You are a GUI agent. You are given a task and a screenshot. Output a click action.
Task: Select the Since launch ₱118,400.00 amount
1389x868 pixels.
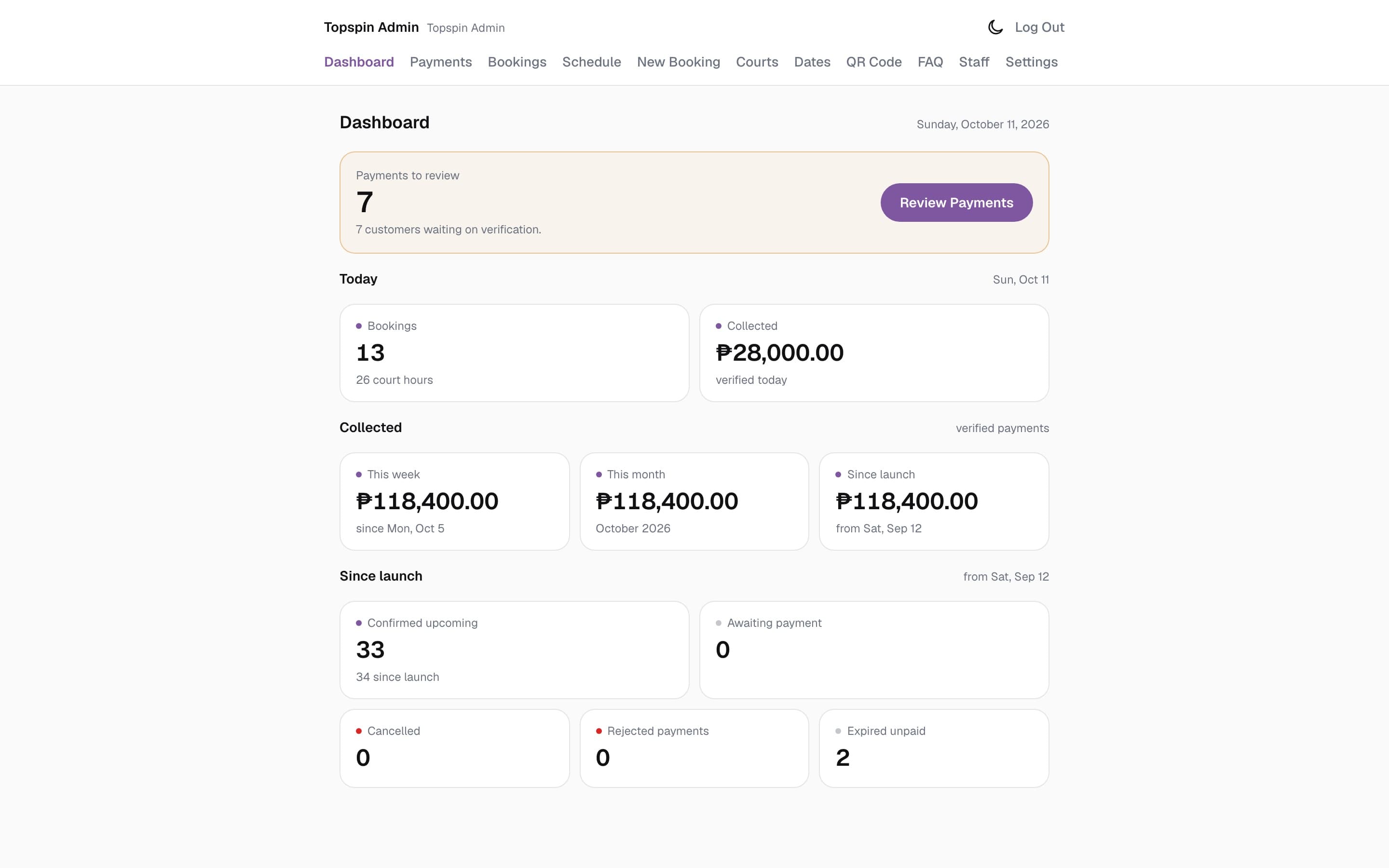click(x=907, y=501)
